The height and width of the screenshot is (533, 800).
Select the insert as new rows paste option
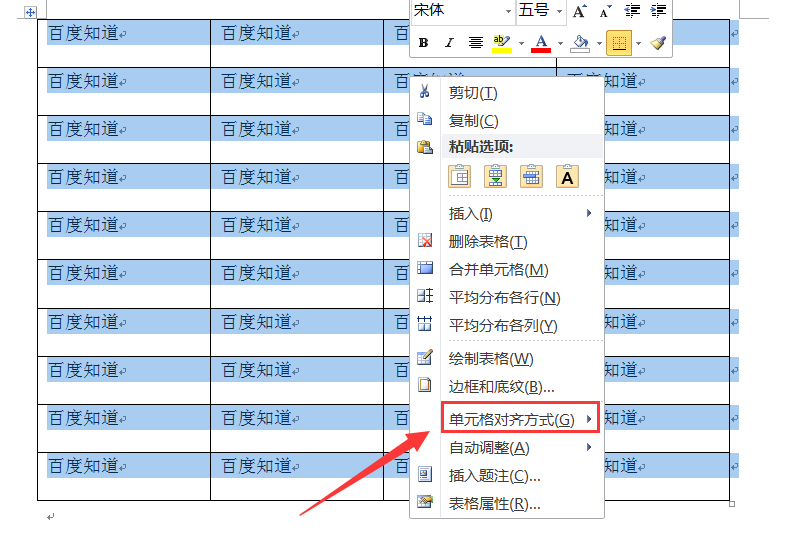495,176
